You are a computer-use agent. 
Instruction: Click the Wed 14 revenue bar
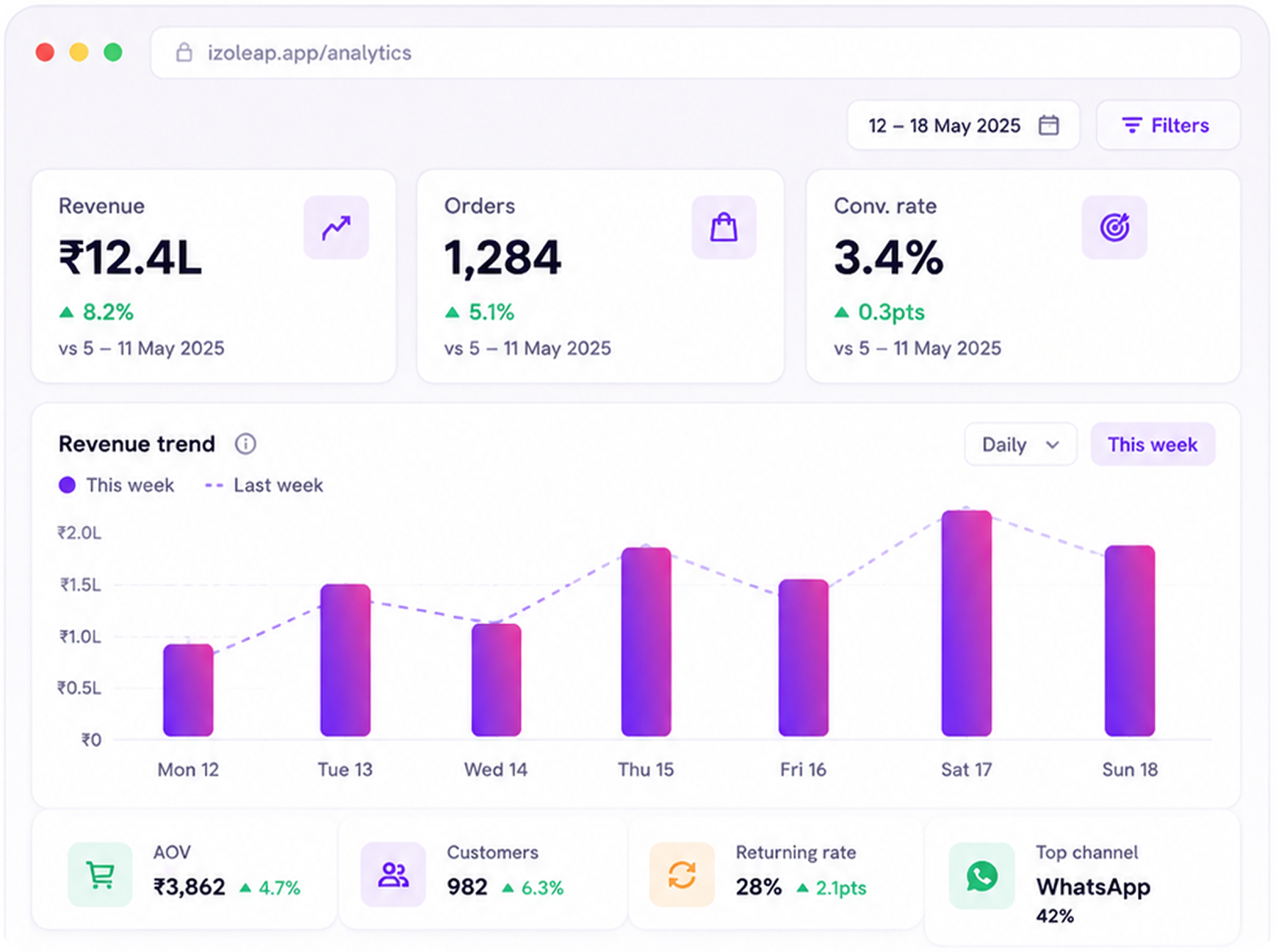coord(497,679)
